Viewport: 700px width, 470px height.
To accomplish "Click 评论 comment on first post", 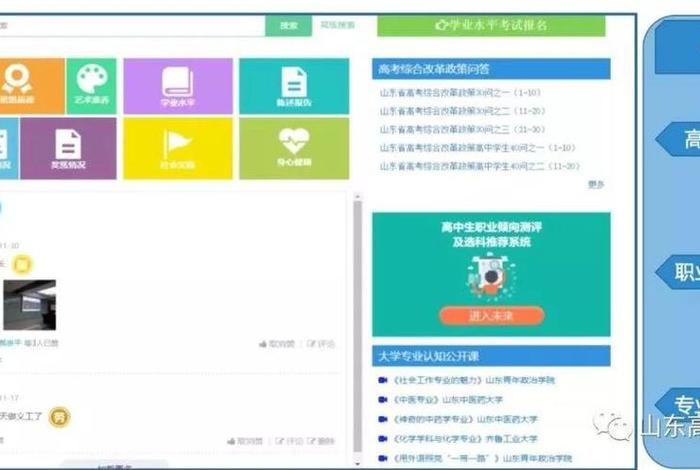I will pyautogui.click(x=321, y=344).
